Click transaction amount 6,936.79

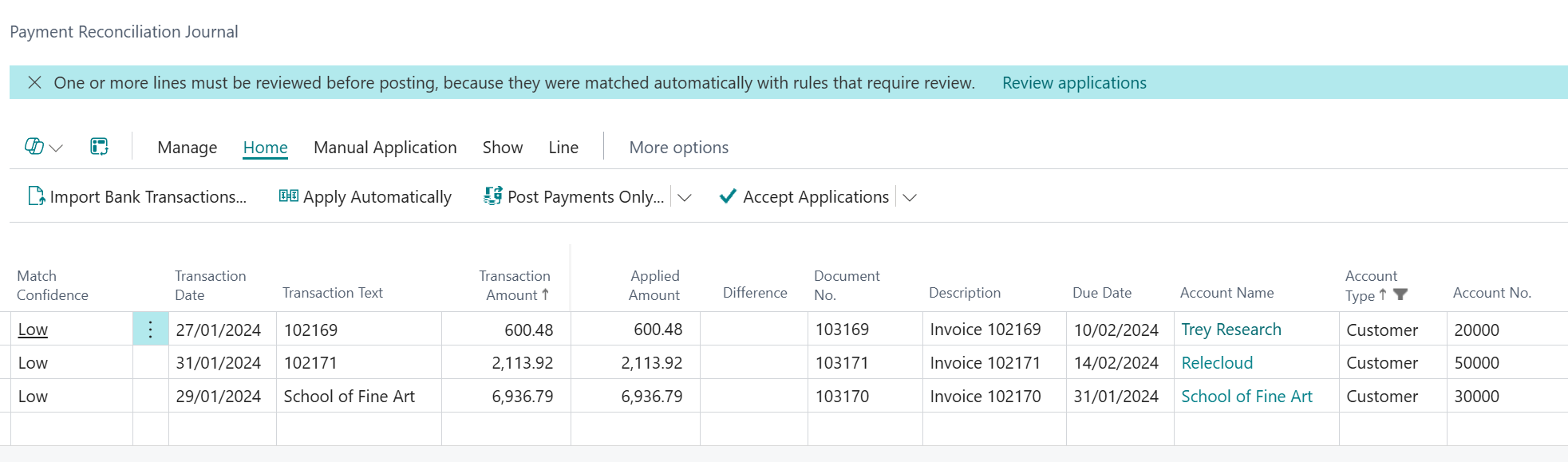[507, 397]
